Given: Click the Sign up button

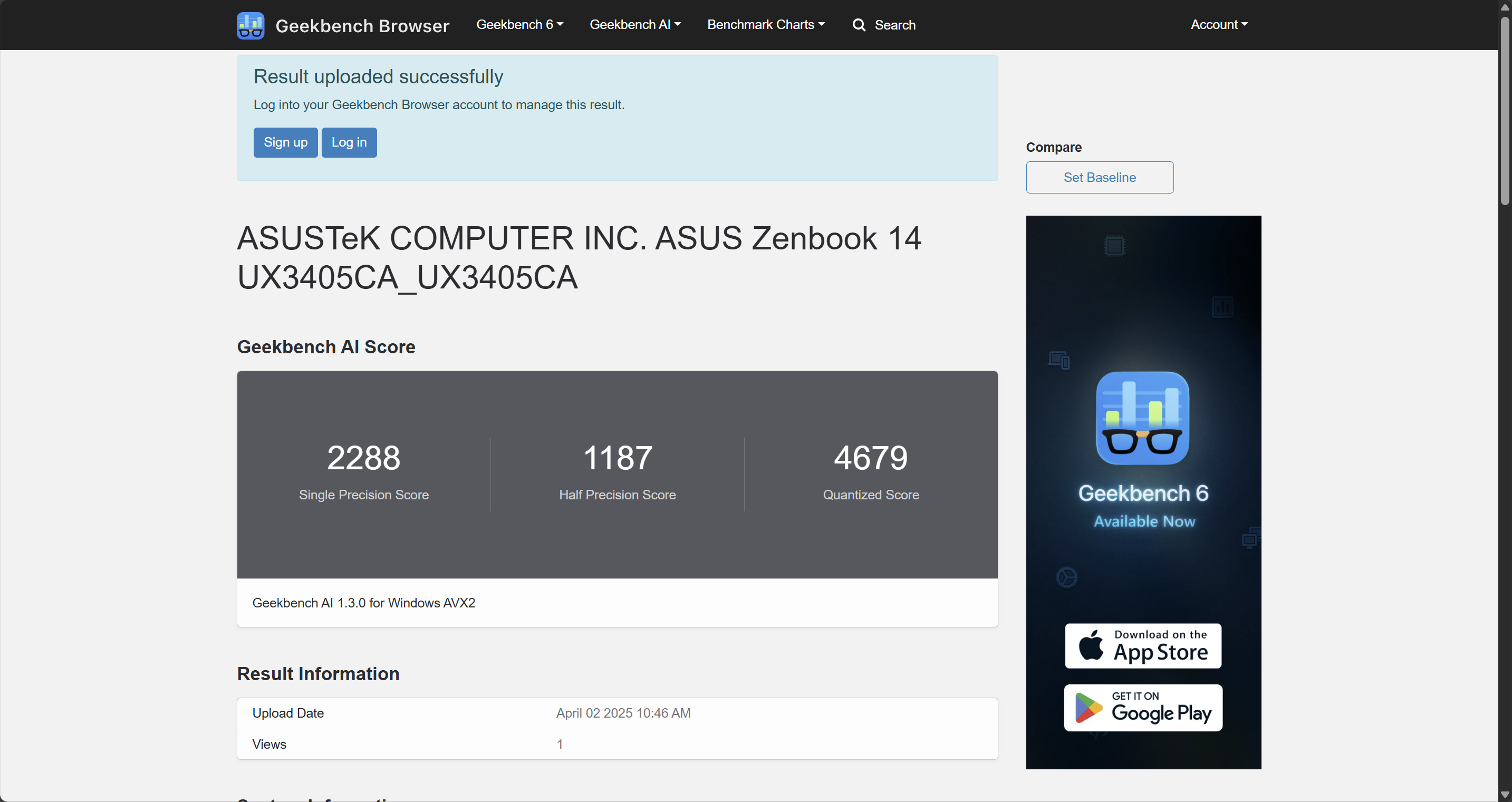Looking at the screenshot, I should pyautogui.click(x=285, y=142).
